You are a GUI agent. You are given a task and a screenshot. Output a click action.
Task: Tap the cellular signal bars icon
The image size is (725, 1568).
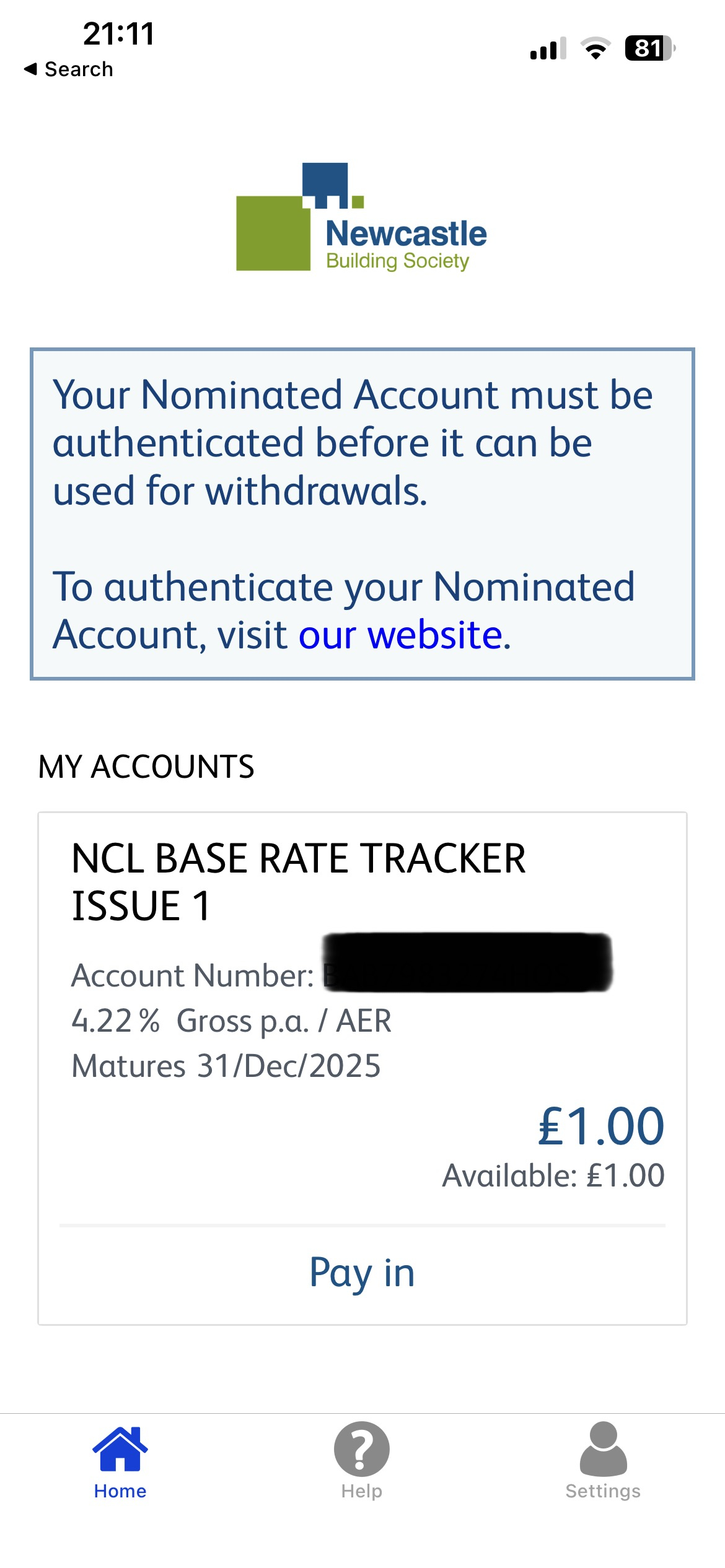point(548,48)
